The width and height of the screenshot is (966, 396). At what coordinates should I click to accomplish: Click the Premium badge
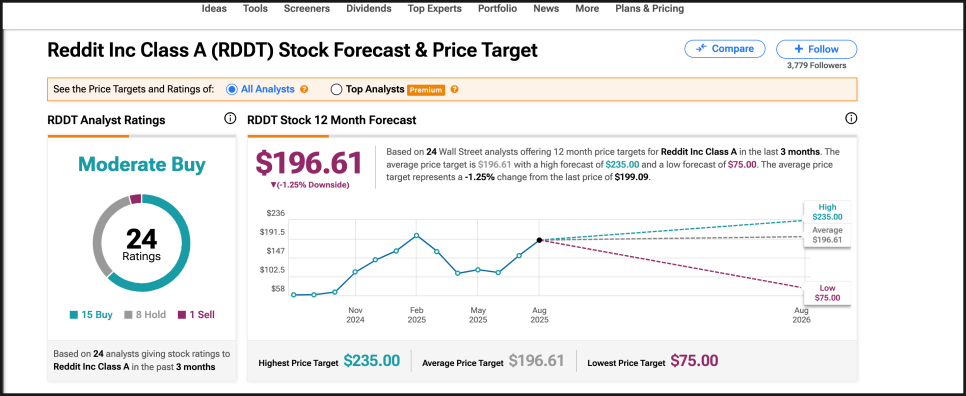426,90
